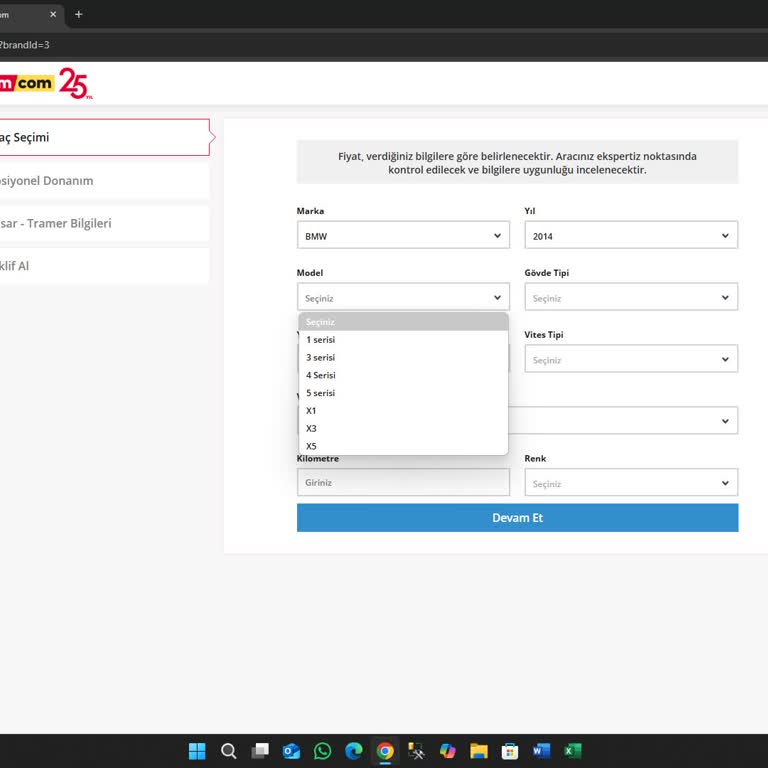Image resolution: width=768 pixels, height=768 pixels.
Task: Launch Microsoft Word from the taskbar
Action: [x=541, y=751]
